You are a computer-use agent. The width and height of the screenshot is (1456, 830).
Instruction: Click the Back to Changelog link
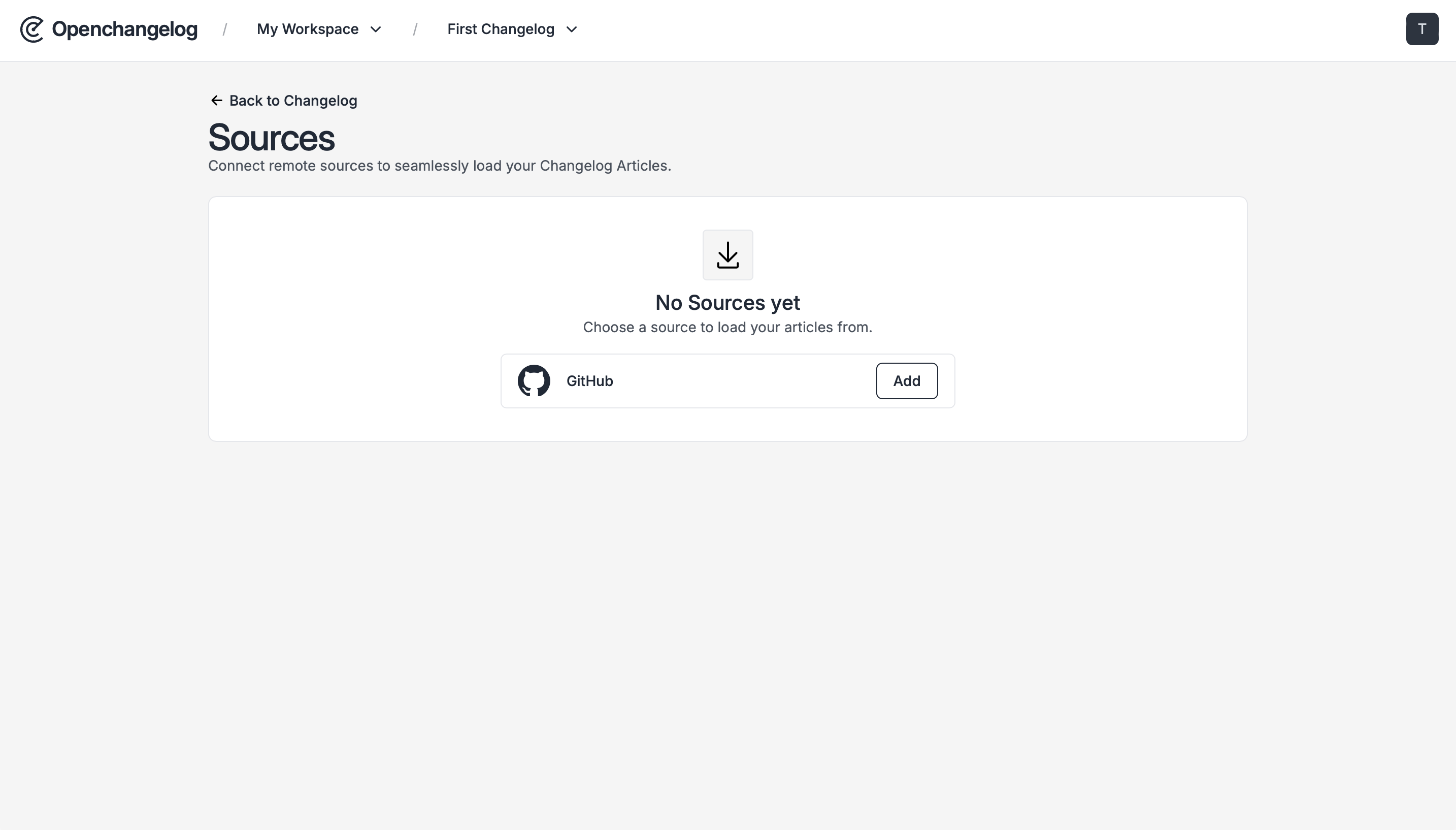(x=293, y=101)
